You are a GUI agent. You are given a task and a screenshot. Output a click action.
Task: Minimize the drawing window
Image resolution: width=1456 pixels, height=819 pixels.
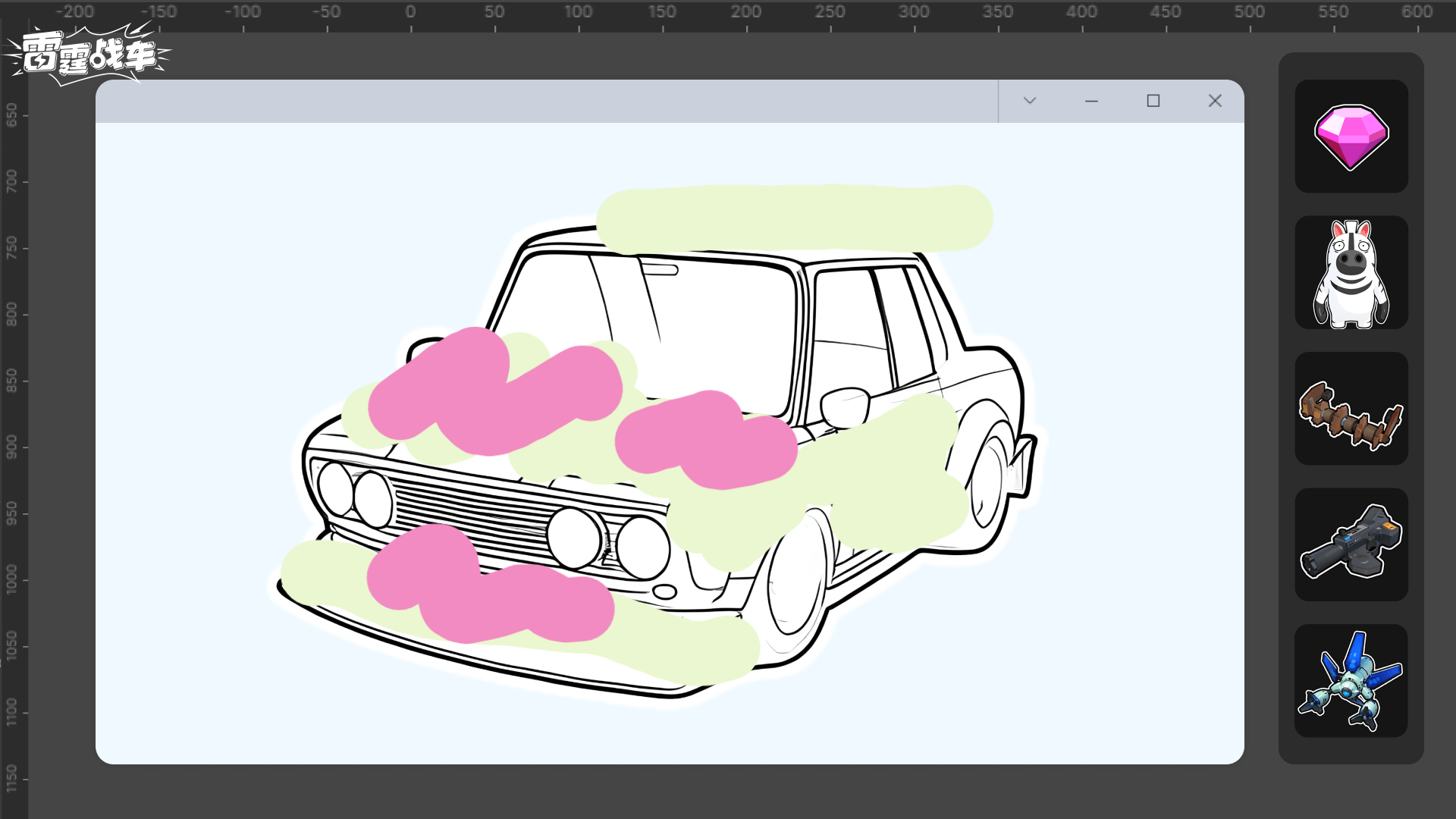coord(1091,101)
